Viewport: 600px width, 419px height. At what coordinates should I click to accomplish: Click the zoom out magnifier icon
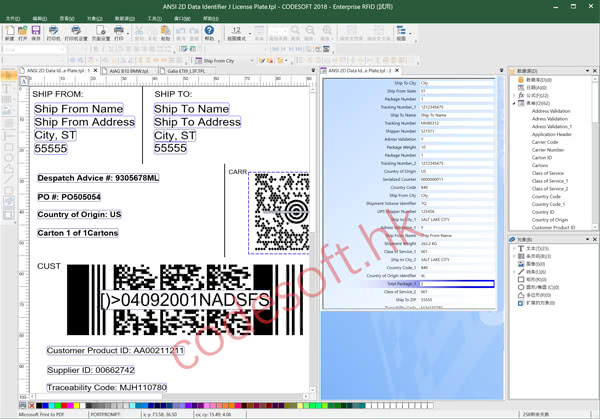click(310, 31)
